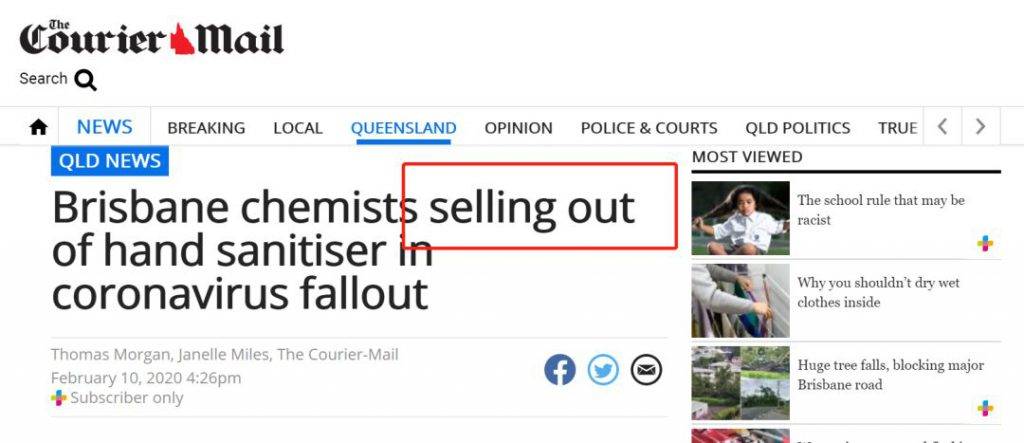Go to the home icon in navigation
This screenshot has width=1024, height=443.
point(39,127)
